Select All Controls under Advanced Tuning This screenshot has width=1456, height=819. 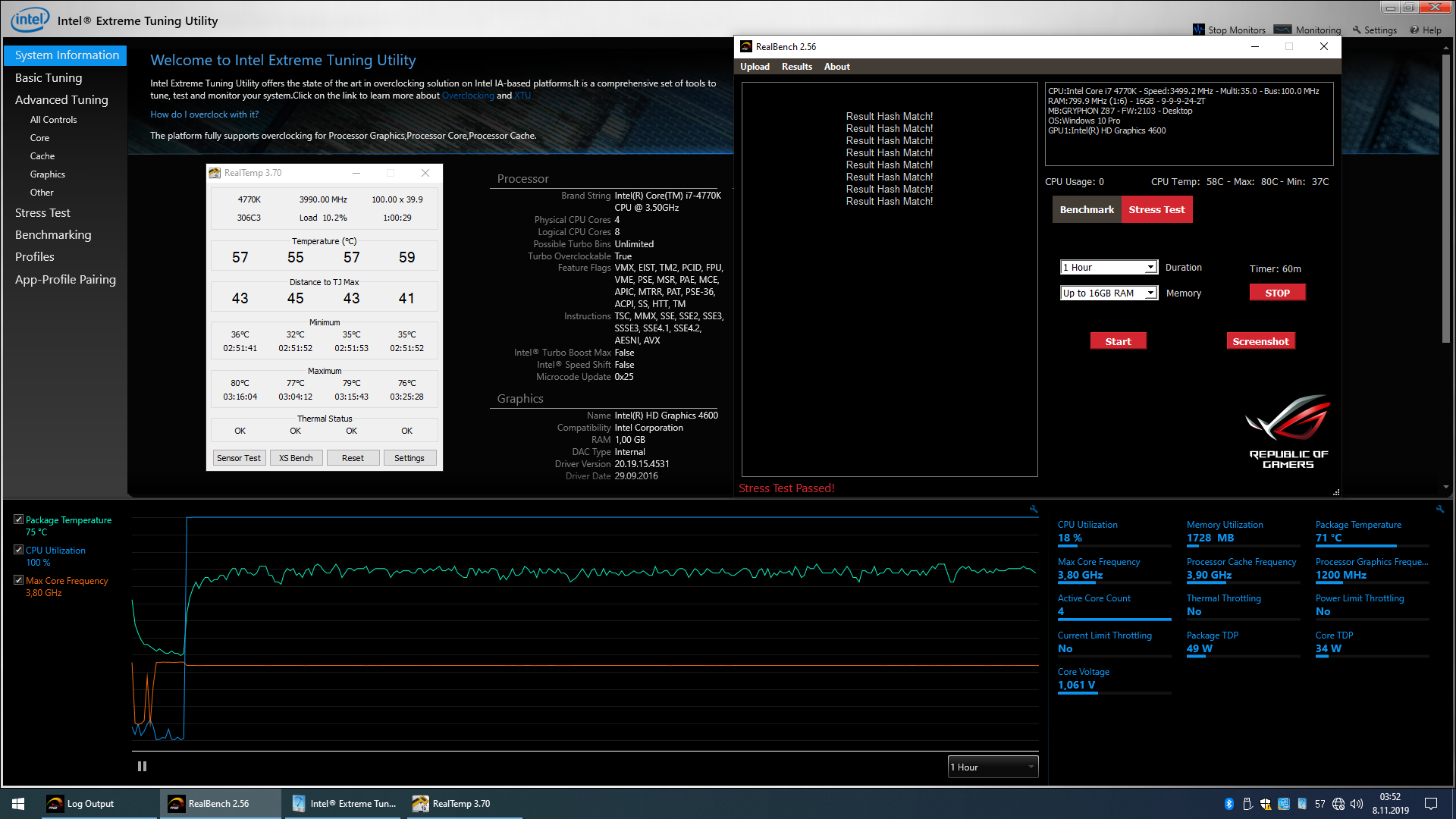tap(53, 120)
